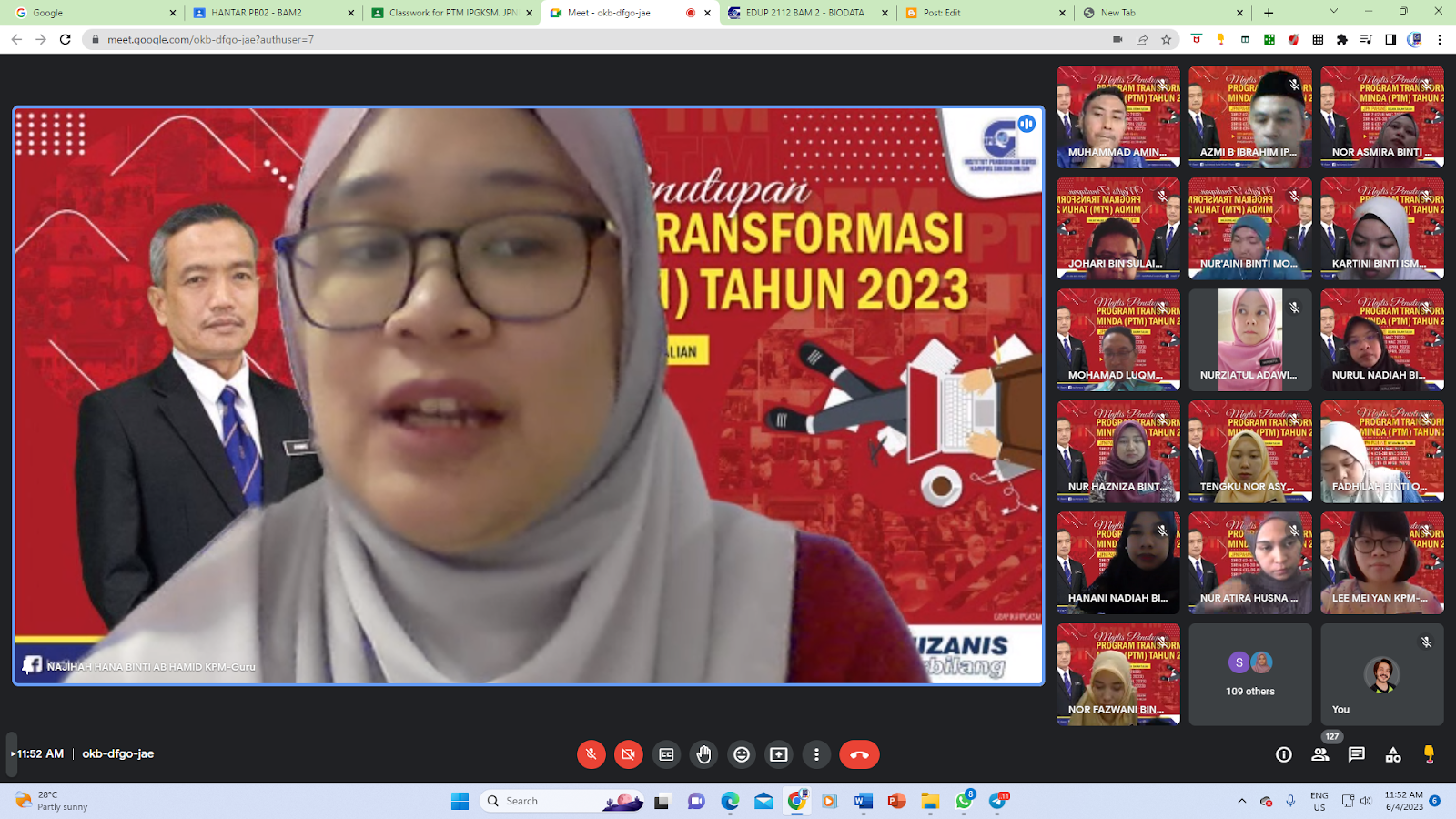
Task: Select the MUHAMMAD AMIN participant tile
Action: [x=1118, y=116]
